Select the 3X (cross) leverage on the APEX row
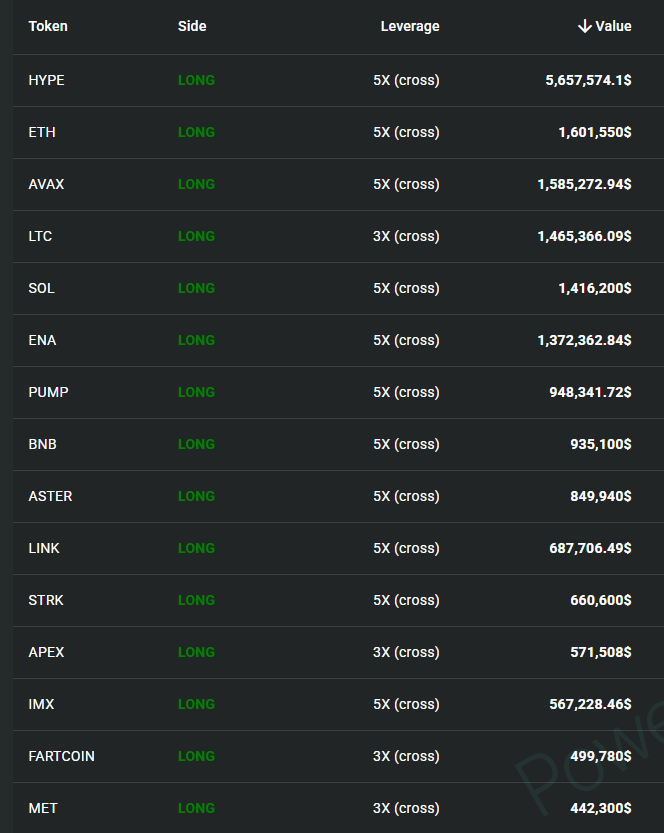The width and height of the screenshot is (664, 833). coord(406,652)
